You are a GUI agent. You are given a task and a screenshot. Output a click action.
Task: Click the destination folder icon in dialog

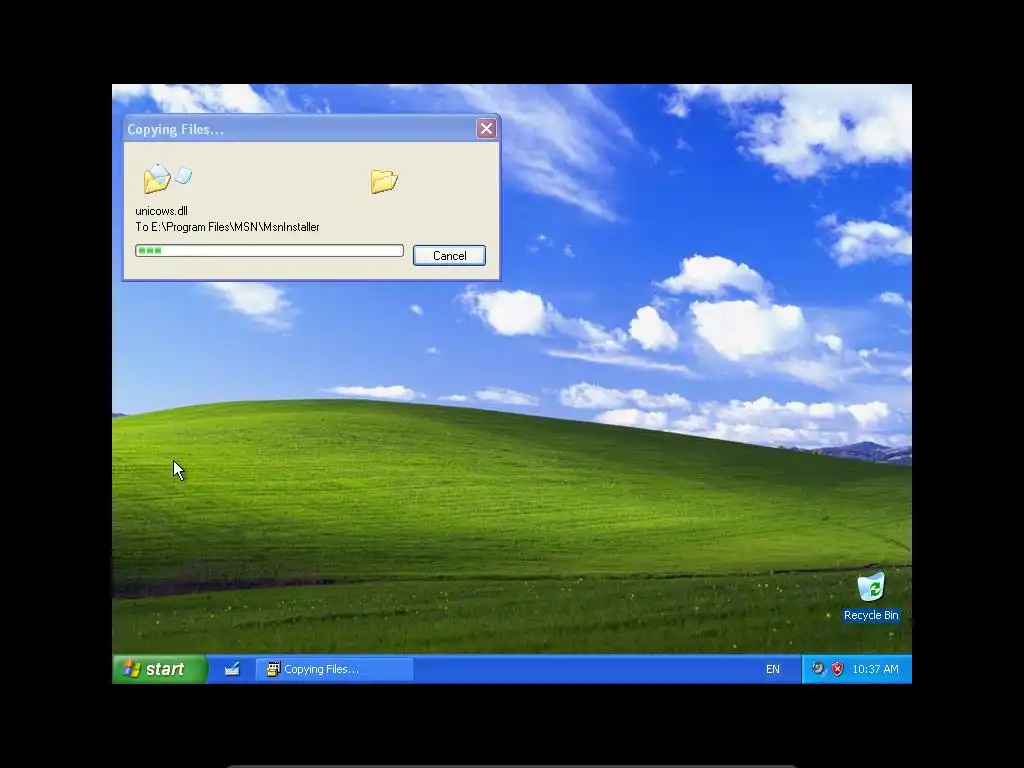[x=384, y=181]
